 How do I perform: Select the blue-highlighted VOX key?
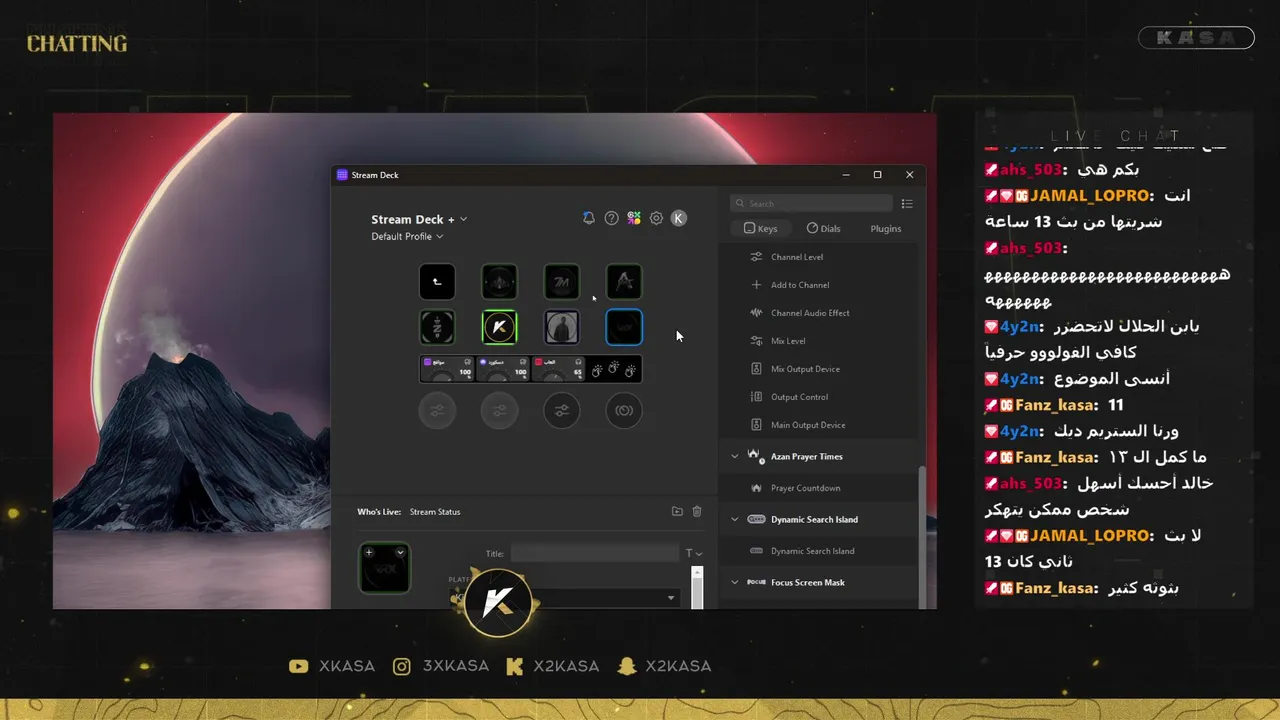coord(624,327)
